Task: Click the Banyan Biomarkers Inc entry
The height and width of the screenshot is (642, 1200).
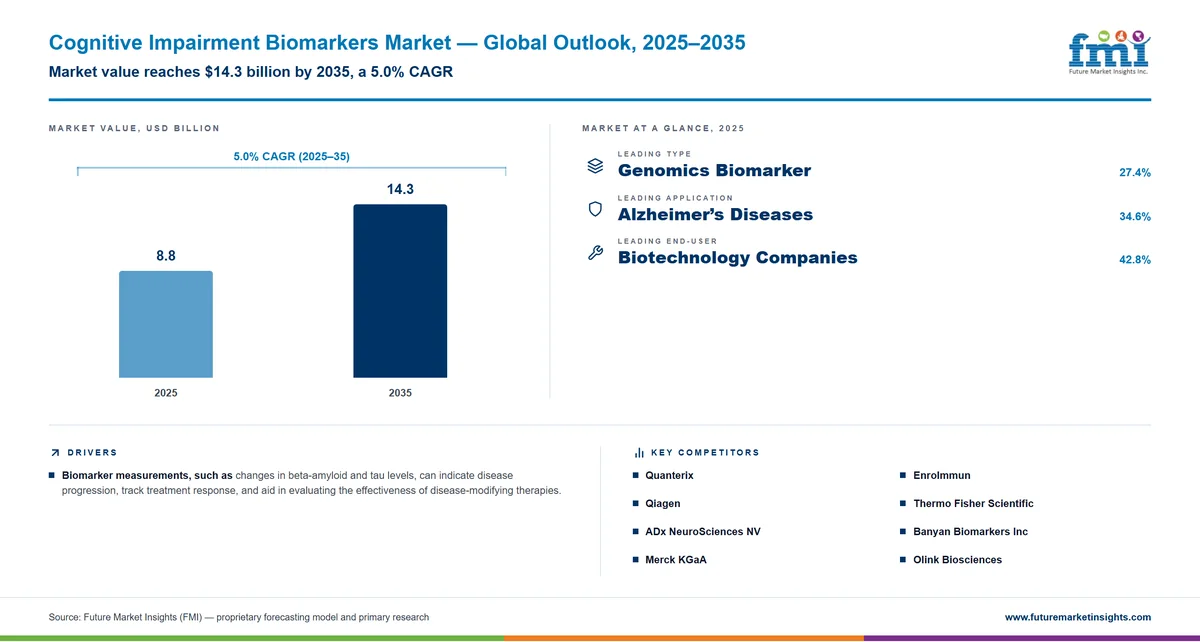Action: click(970, 532)
